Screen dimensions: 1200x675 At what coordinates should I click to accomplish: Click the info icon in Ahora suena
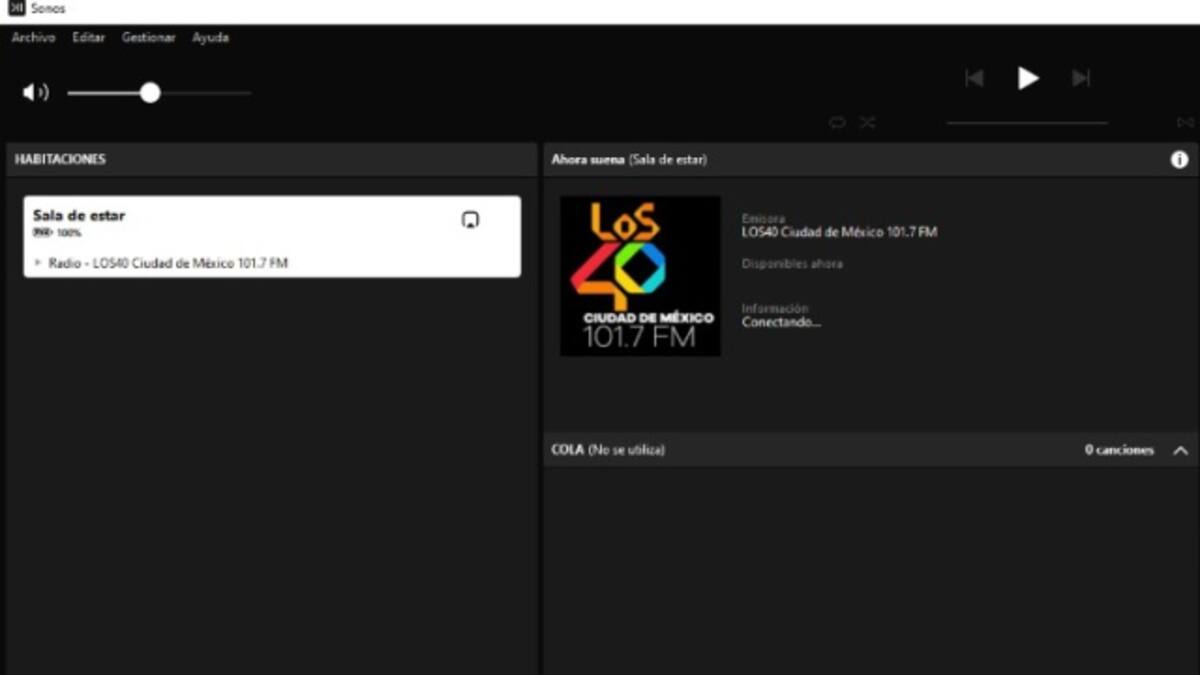coord(1179,160)
